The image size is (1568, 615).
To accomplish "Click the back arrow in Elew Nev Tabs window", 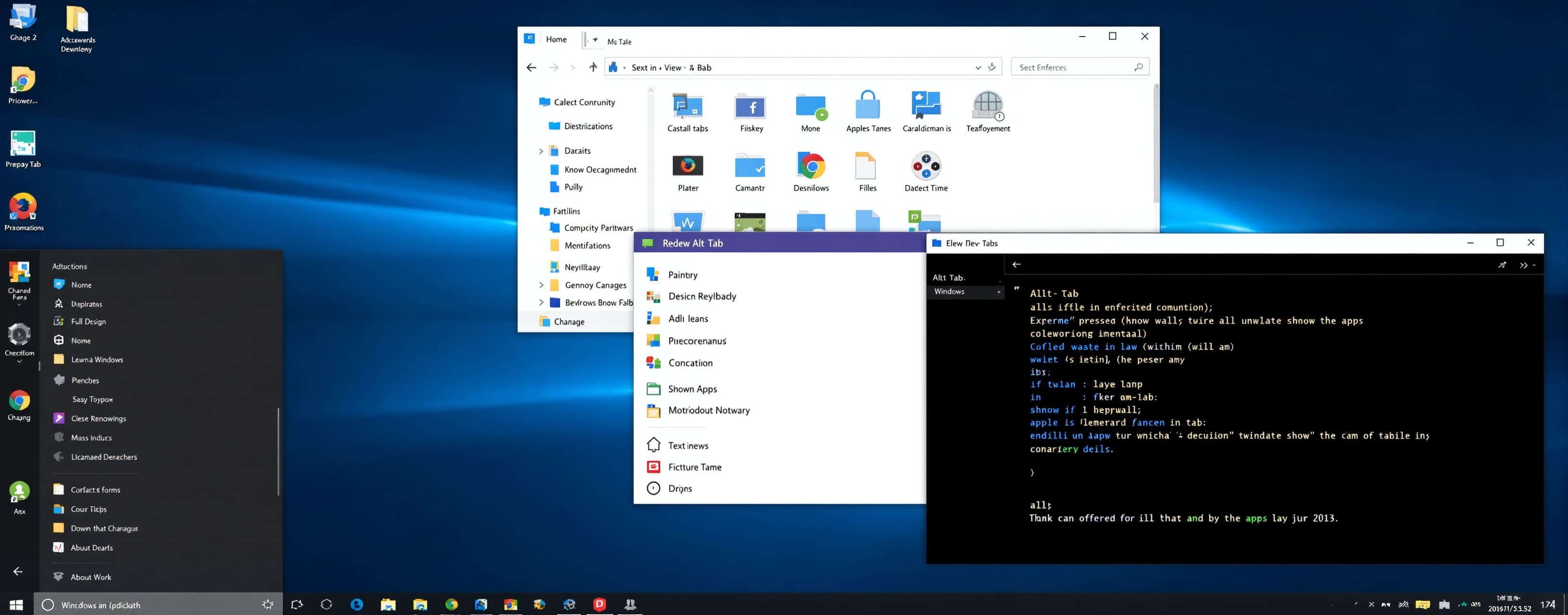I will [x=1016, y=264].
